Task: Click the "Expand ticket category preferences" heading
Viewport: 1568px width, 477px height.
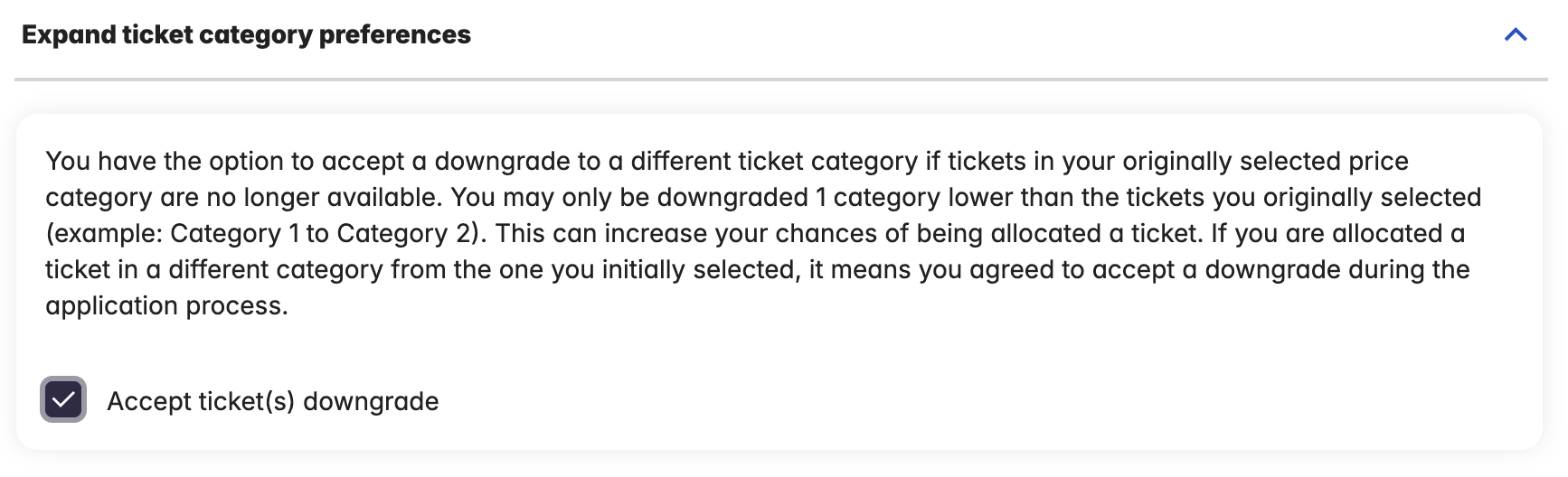Action: click(246, 35)
